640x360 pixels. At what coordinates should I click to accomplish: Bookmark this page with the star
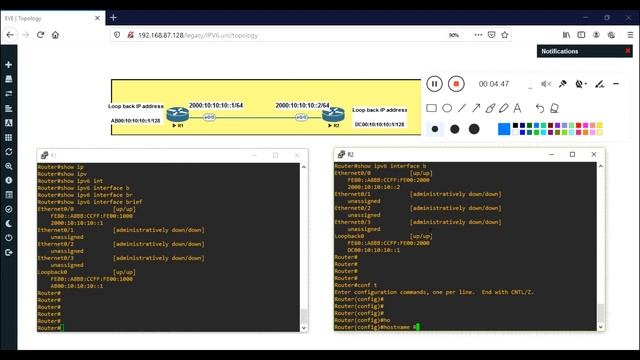pos(504,35)
